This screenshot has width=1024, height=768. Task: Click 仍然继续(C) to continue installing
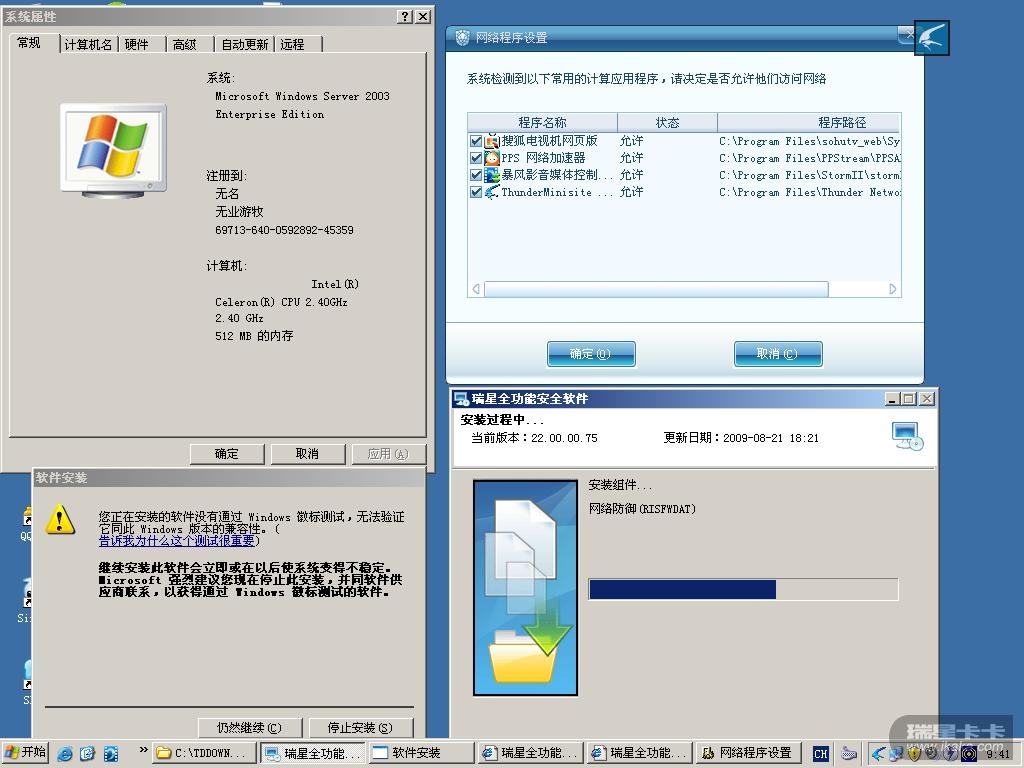249,728
